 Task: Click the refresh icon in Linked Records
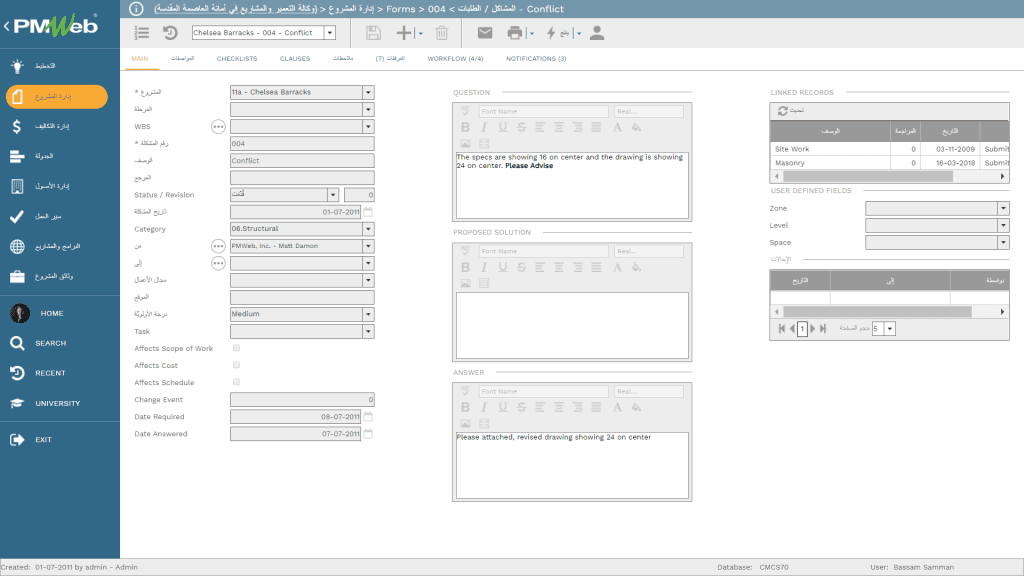(782, 110)
